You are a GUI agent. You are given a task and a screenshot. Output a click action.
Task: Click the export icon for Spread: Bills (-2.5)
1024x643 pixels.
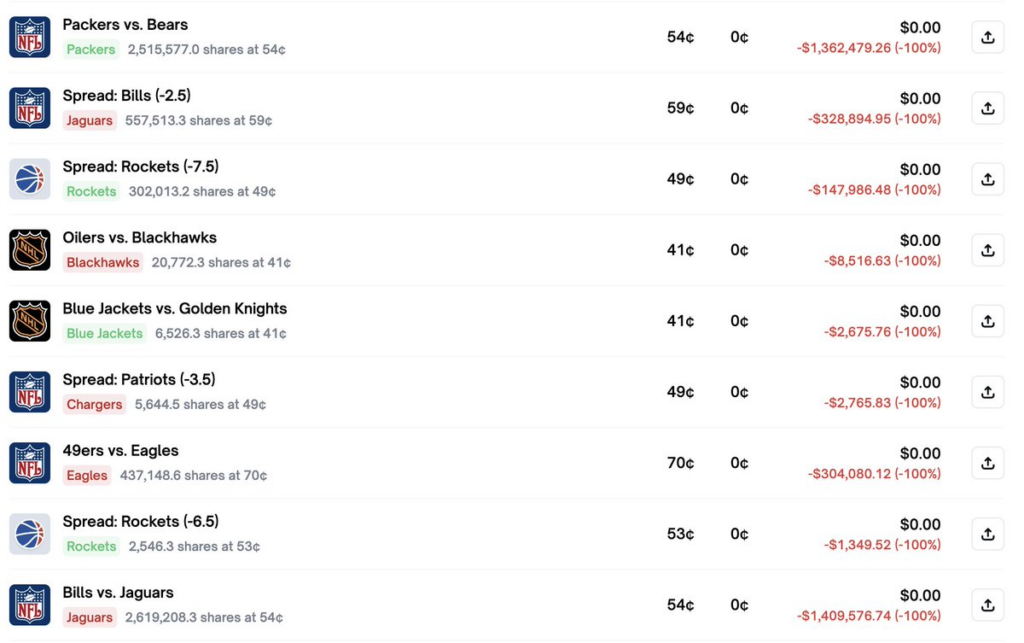[x=987, y=107]
